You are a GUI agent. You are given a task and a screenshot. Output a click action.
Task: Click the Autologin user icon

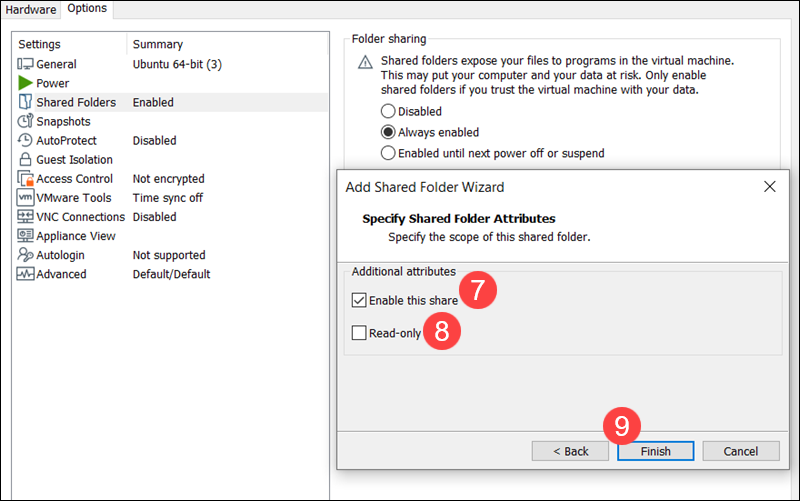click(26, 255)
